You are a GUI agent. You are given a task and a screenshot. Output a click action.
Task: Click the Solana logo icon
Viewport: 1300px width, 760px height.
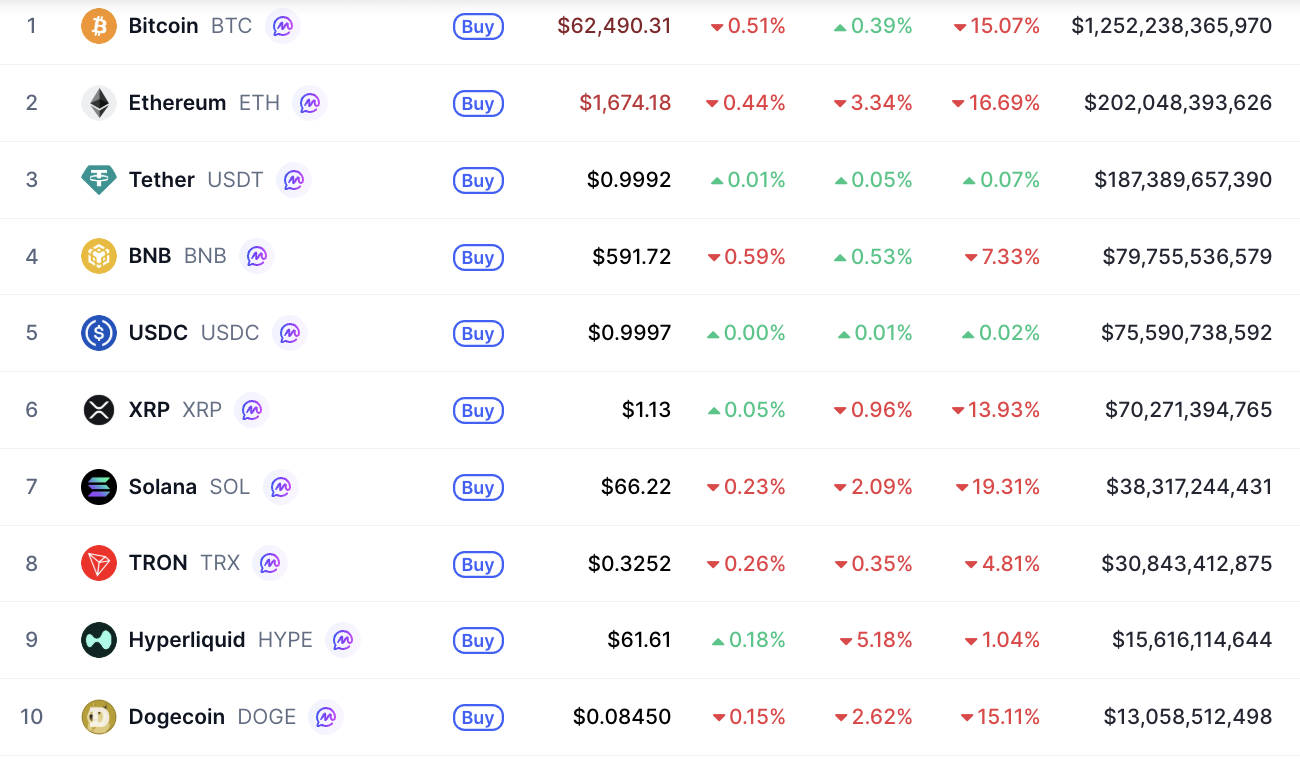click(x=99, y=487)
